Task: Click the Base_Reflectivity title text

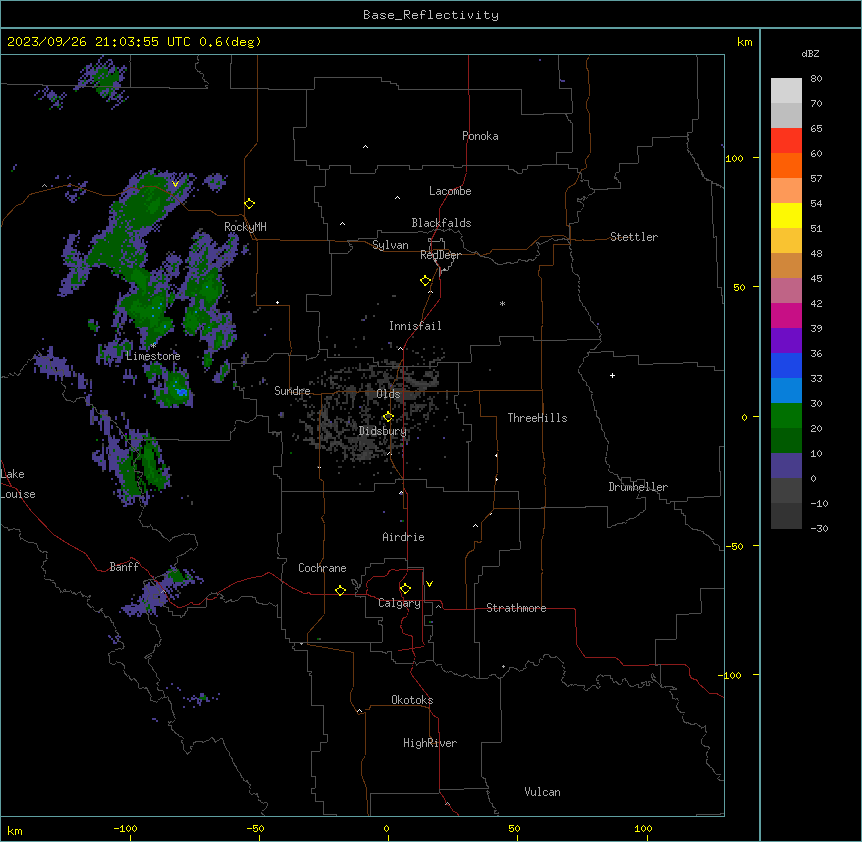Action: pyautogui.click(x=431, y=15)
